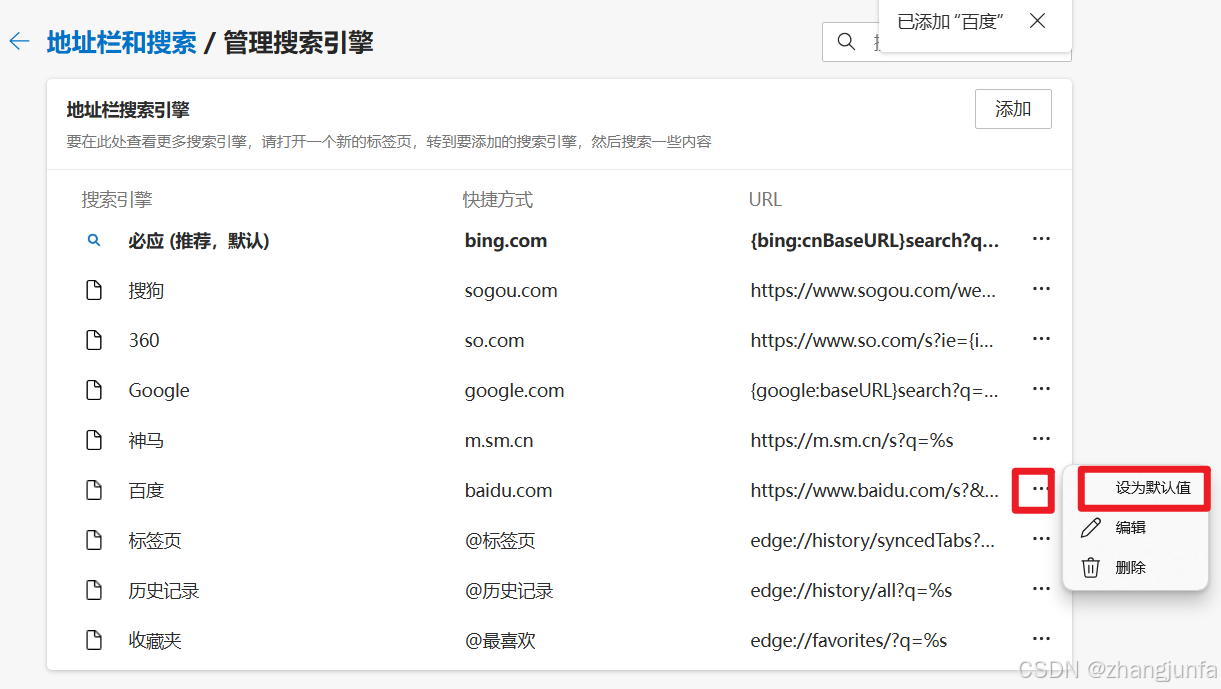The height and width of the screenshot is (689, 1221).
Task: Click the URL column header
Action: tap(765, 200)
